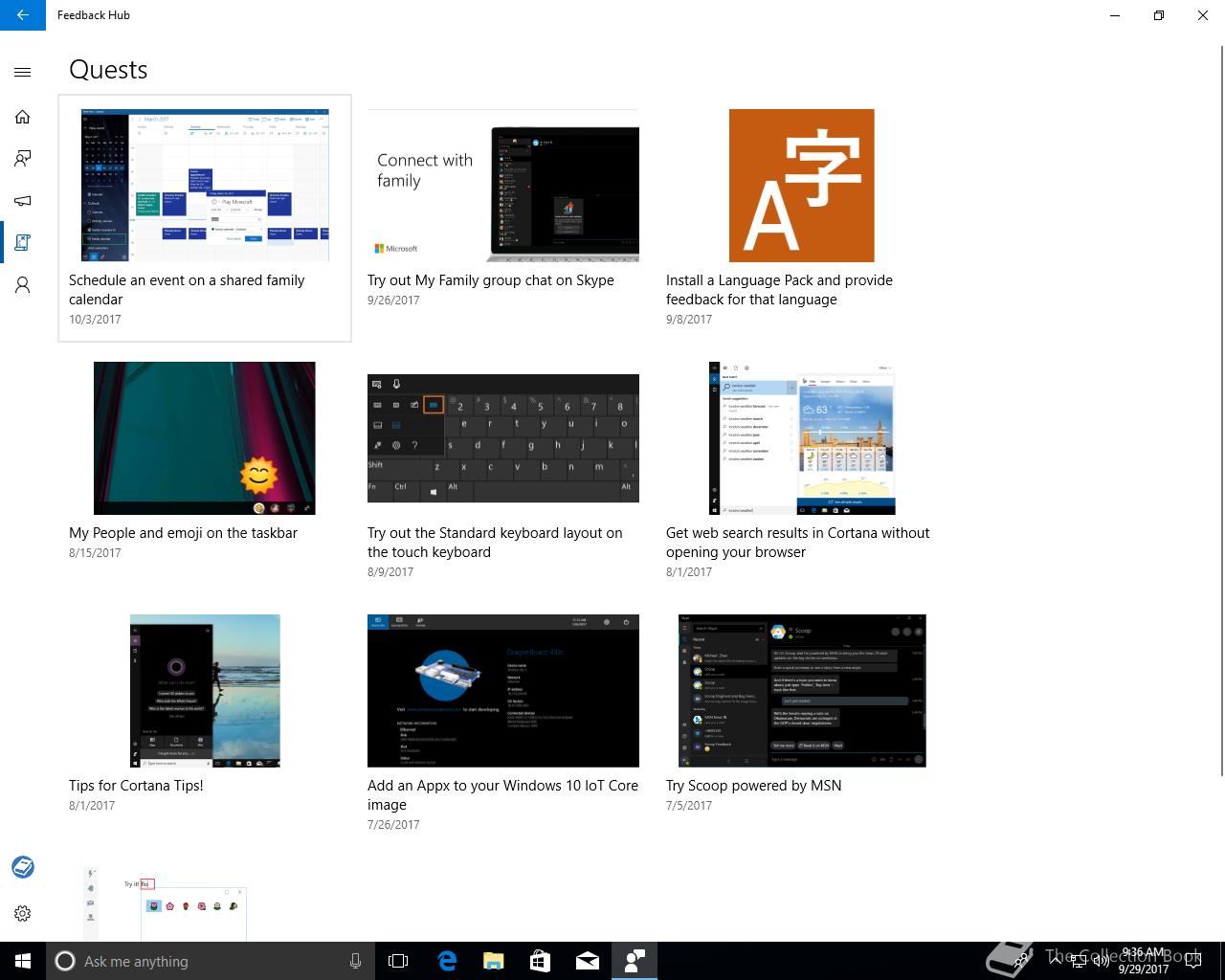Click 'Schedule an event on a shared family calendar'

click(x=187, y=290)
